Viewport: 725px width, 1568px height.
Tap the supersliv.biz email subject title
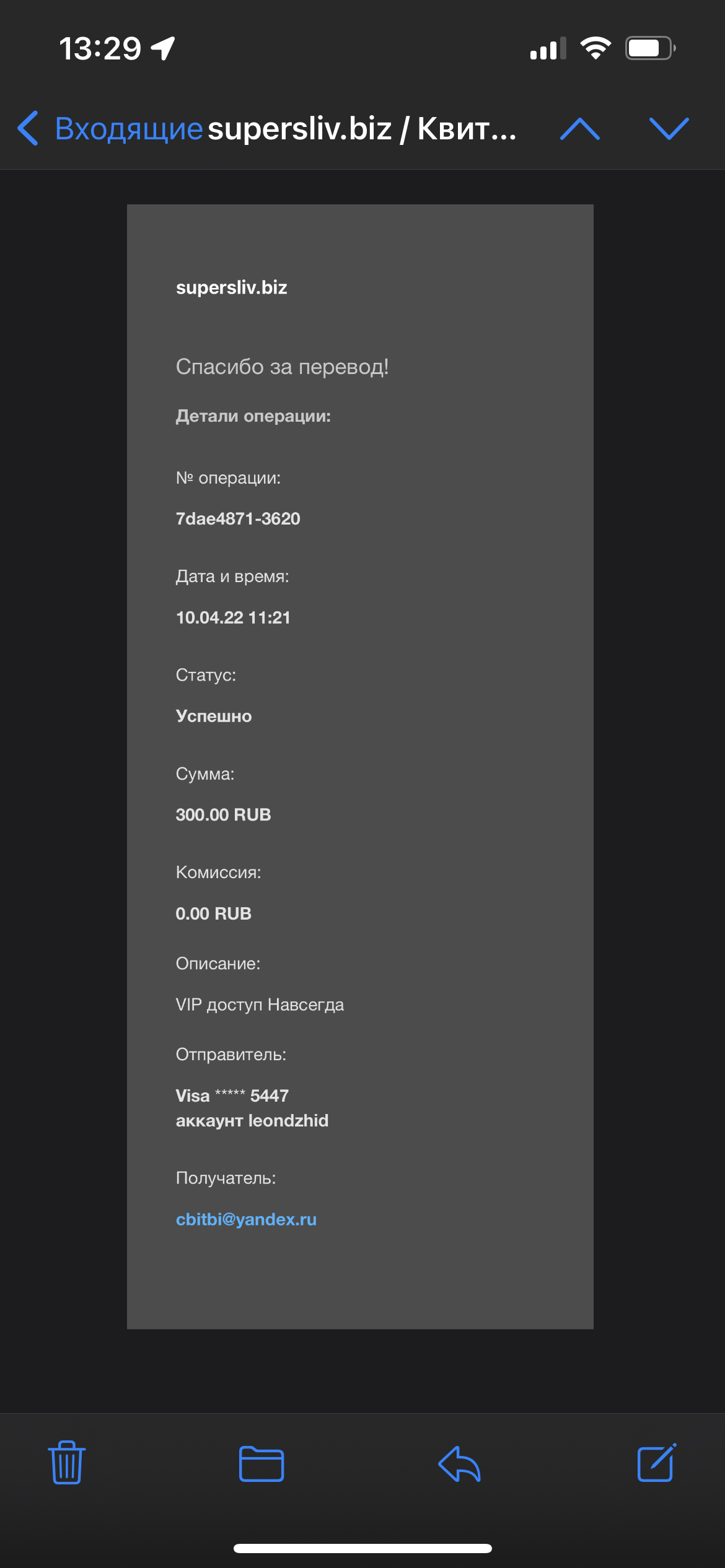[362, 129]
